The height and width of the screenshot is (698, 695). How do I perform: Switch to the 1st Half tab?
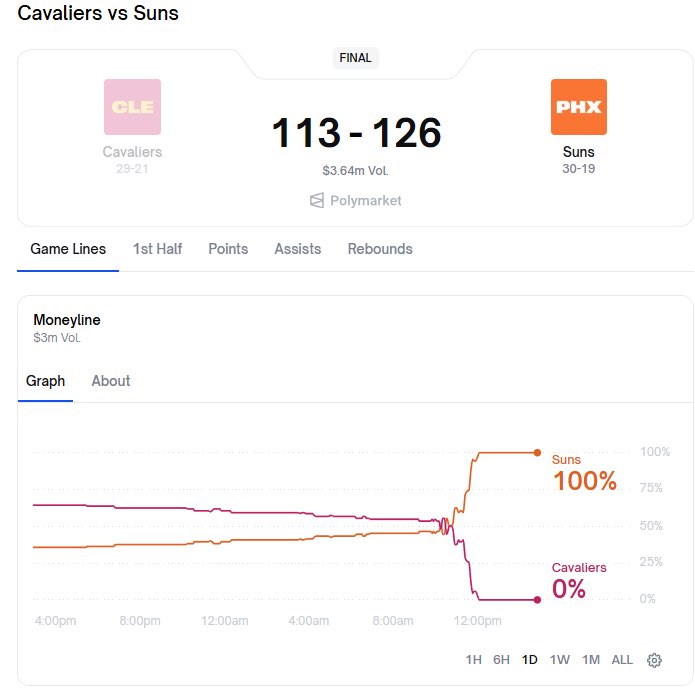coord(157,249)
